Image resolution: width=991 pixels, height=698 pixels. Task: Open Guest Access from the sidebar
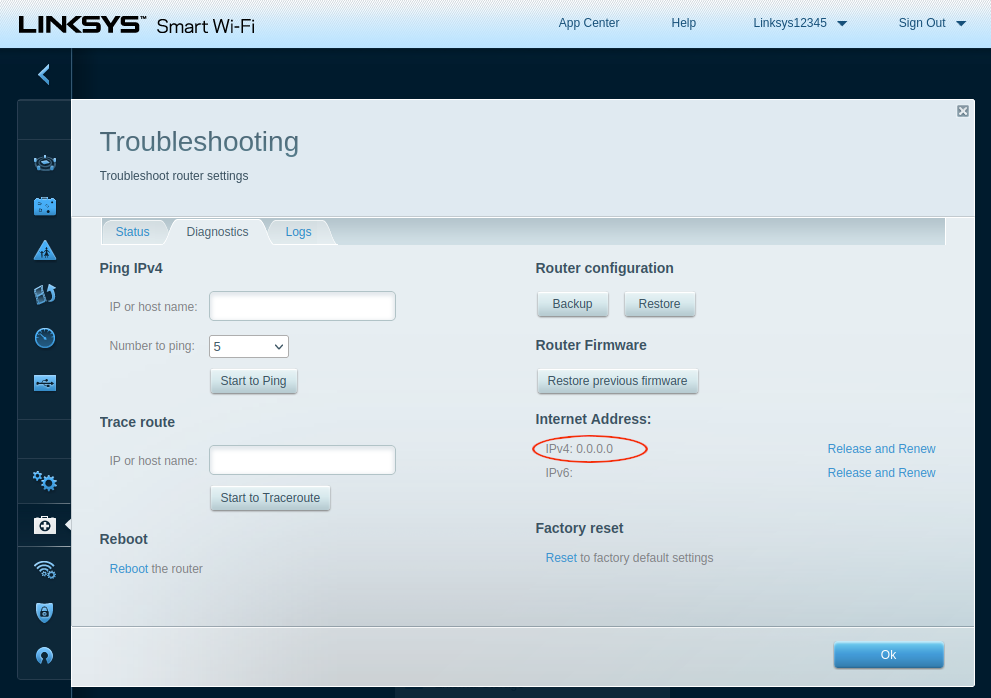45,206
